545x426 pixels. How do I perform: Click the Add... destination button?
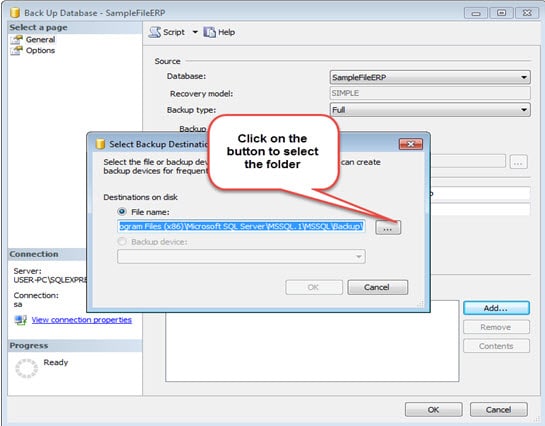click(x=496, y=308)
